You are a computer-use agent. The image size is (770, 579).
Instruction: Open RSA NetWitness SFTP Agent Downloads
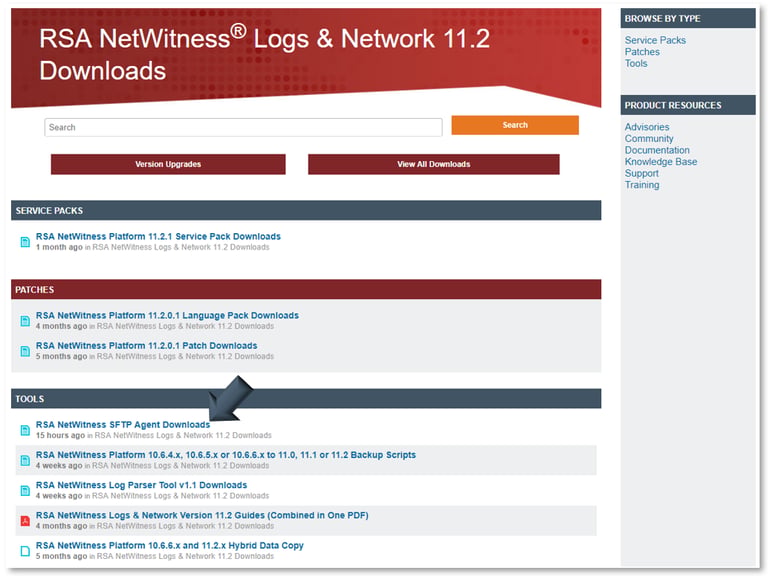click(x=123, y=425)
